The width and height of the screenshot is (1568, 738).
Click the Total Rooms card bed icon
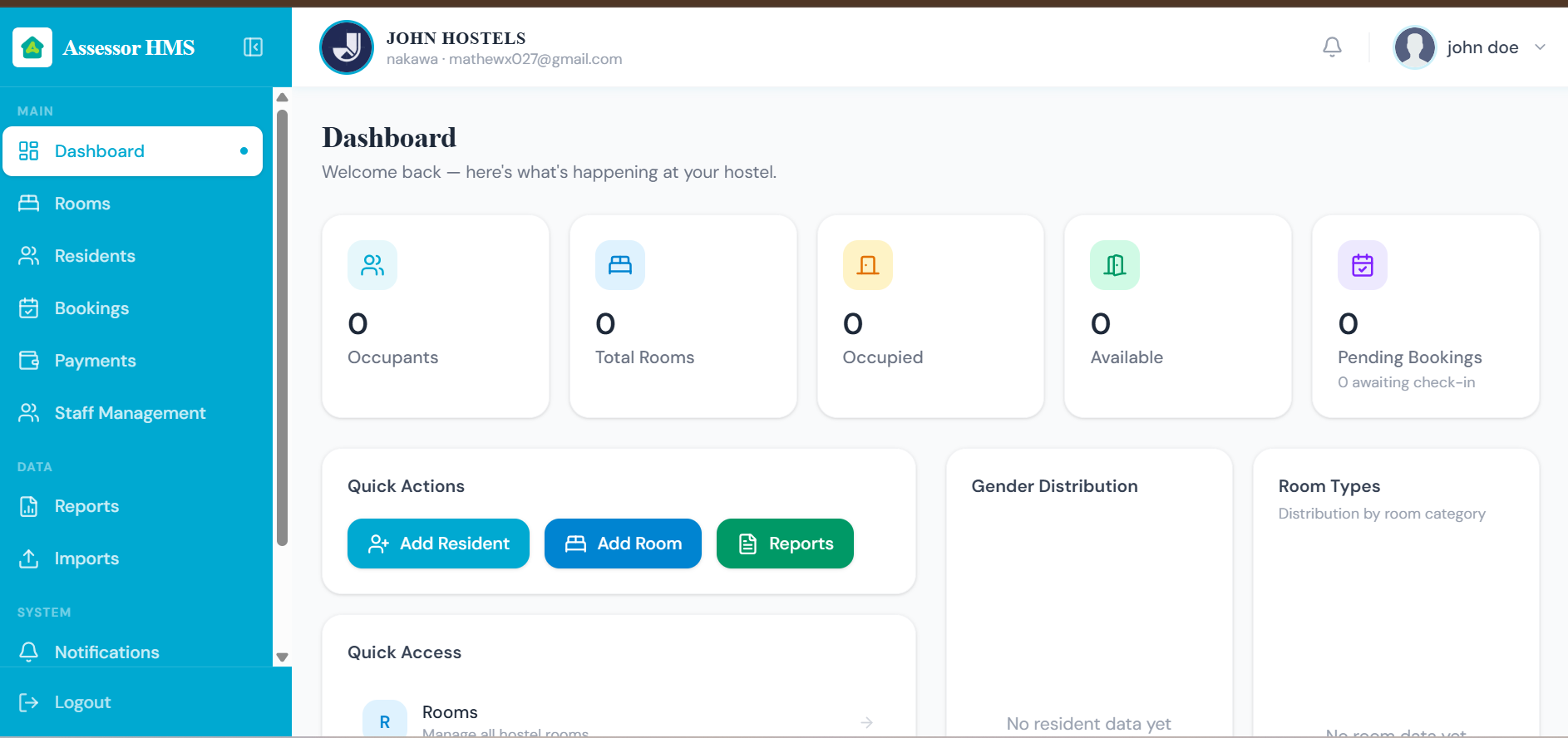tap(620, 265)
